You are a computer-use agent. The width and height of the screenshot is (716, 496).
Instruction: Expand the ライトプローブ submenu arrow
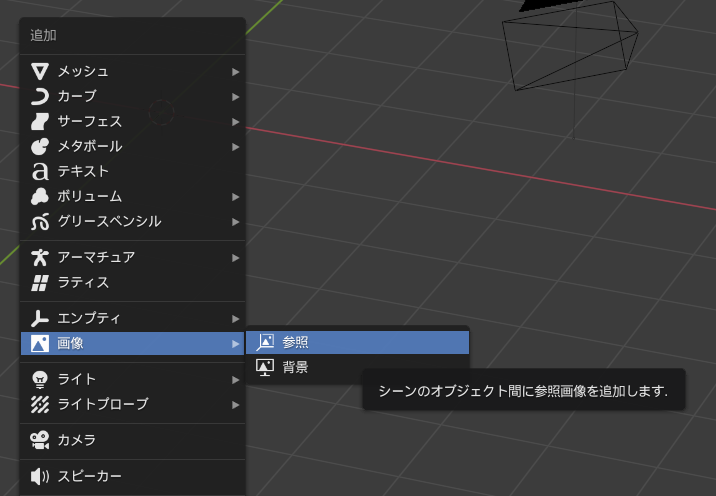(x=235, y=405)
